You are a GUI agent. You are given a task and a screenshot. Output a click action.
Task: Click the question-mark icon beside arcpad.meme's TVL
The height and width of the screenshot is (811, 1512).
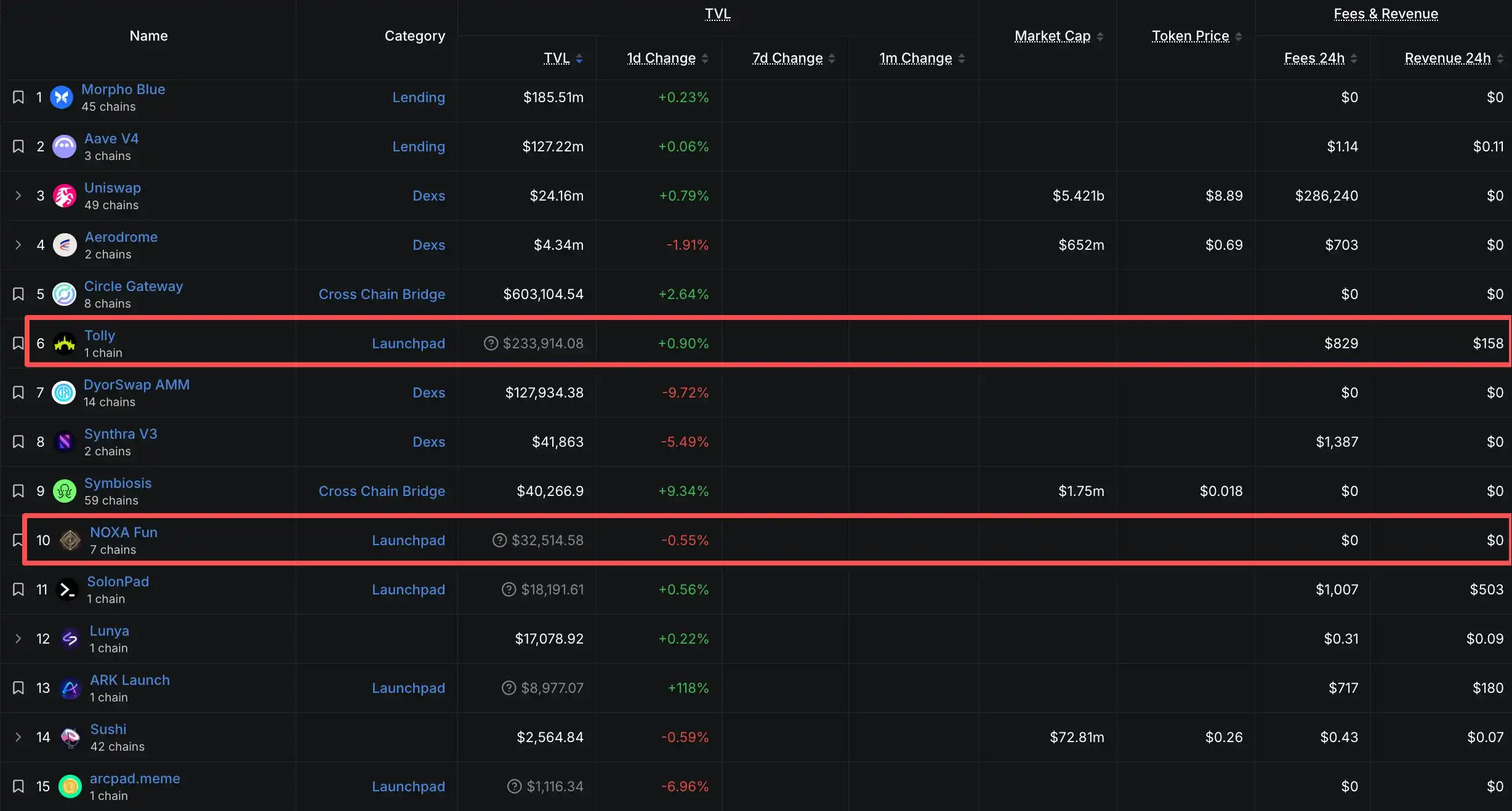click(514, 786)
